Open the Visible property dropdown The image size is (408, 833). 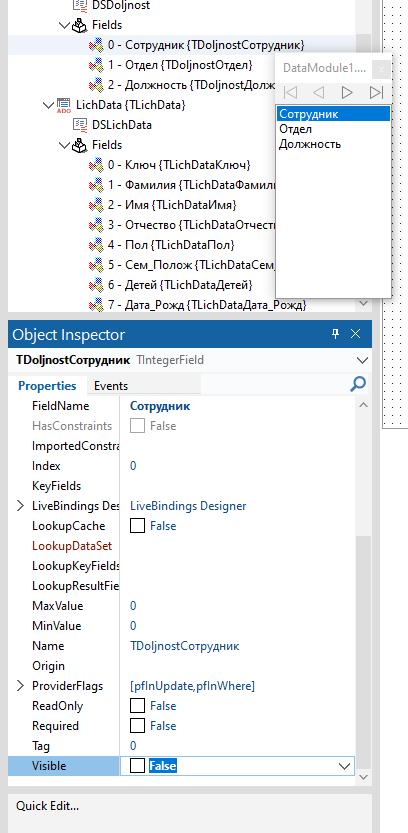click(345, 766)
